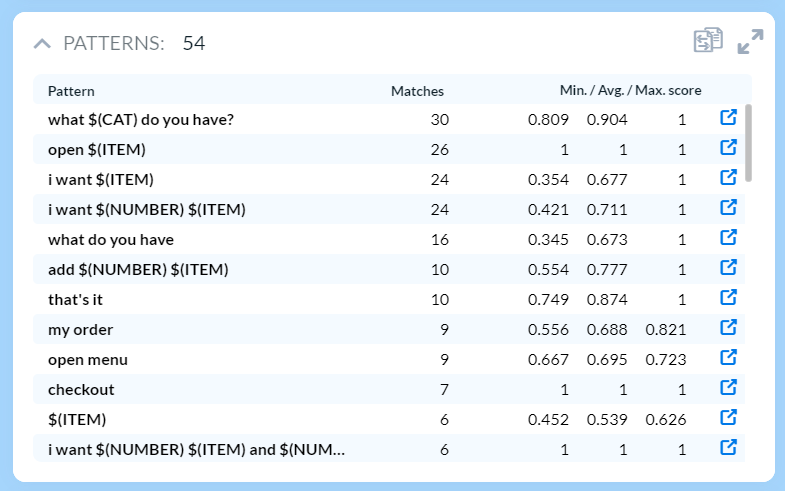Image resolution: width=785 pixels, height=491 pixels.
Task: Open external link for 'add $(NUMBER) $(ITEM)'
Action: (x=728, y=268)
